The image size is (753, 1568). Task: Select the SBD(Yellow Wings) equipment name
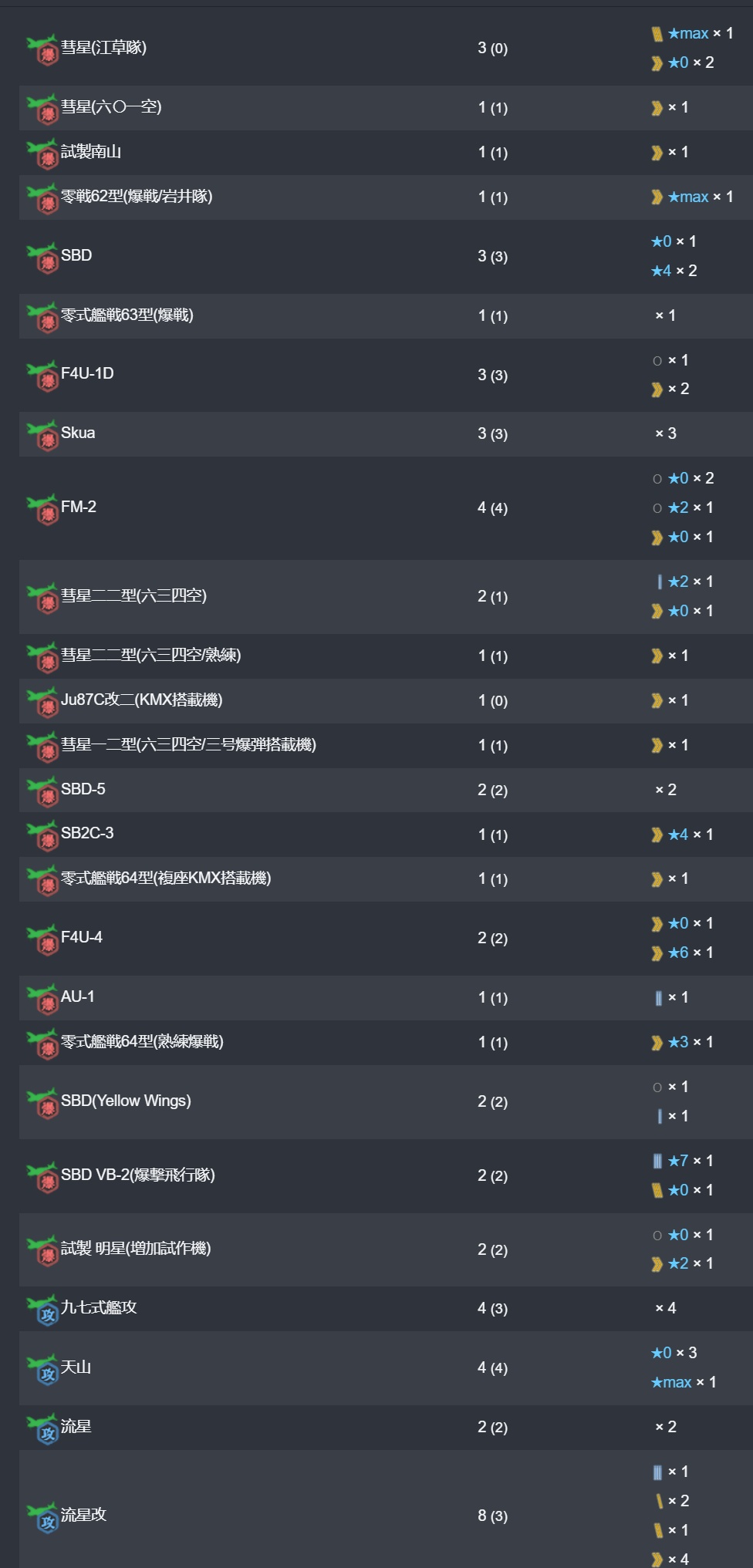click(x=126, y=1101)
